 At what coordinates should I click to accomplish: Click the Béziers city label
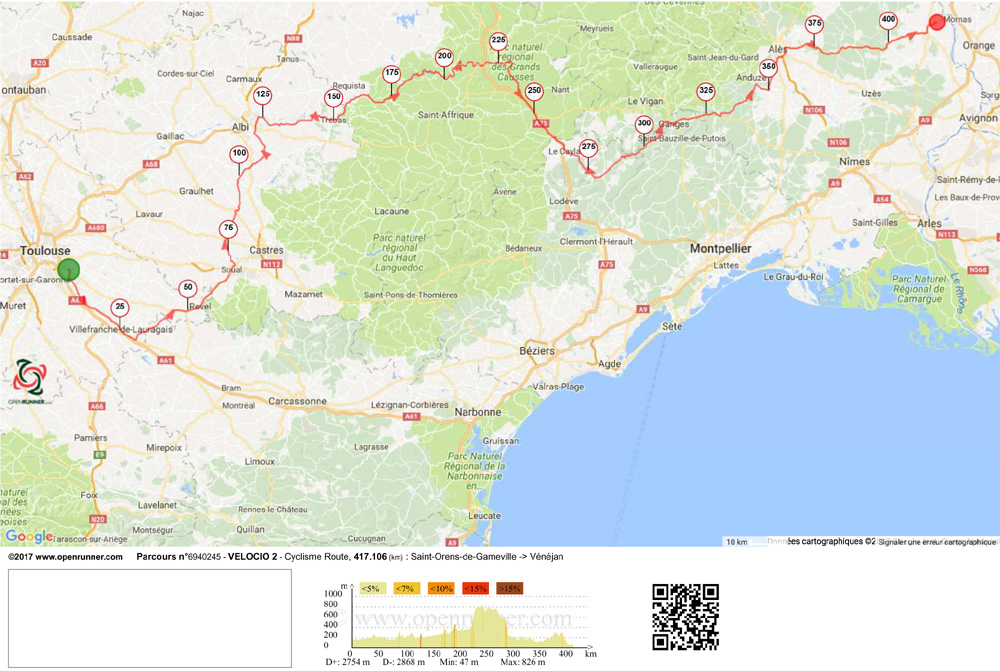tap(537, 351)
